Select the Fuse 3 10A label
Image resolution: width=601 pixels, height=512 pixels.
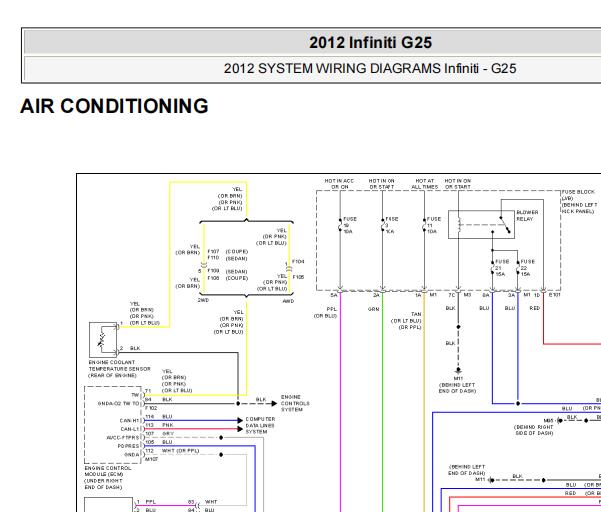pos(391,225)
